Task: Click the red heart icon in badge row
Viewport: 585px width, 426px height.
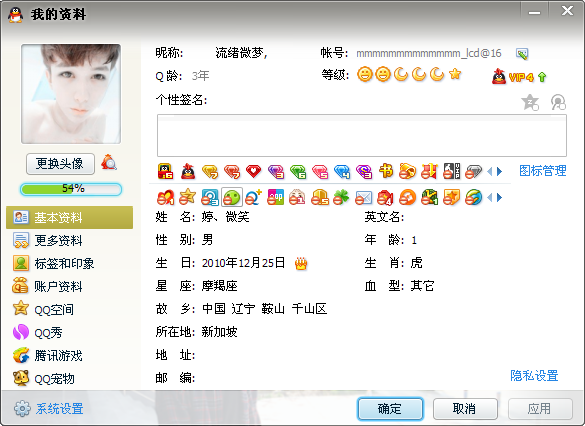Action: 253,171
